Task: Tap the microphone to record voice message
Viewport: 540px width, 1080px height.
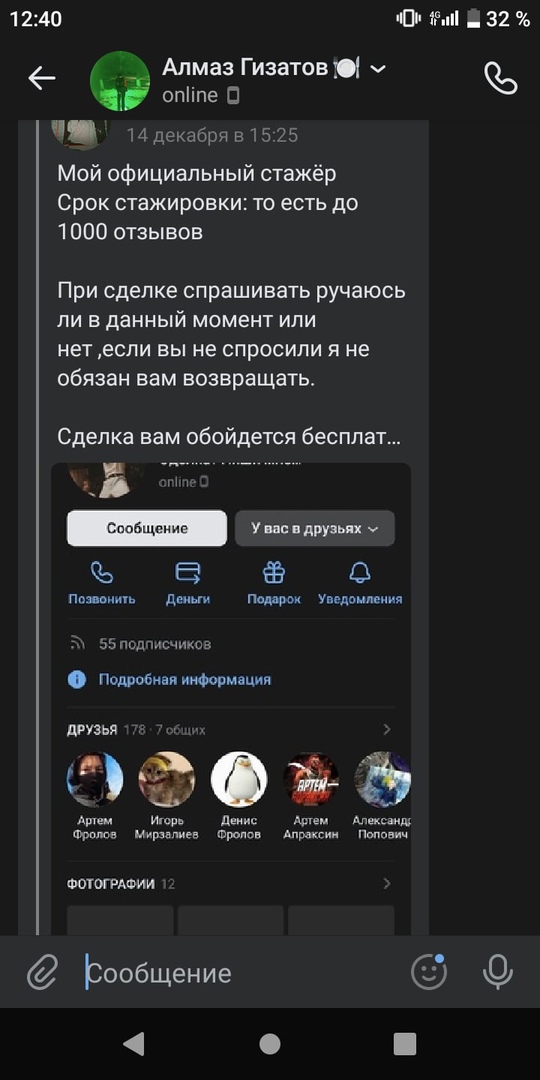Action: [498, 972]
